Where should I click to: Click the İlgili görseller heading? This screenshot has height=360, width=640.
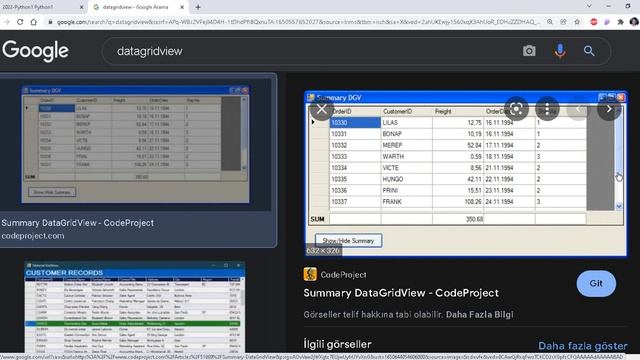coord(338,344)
